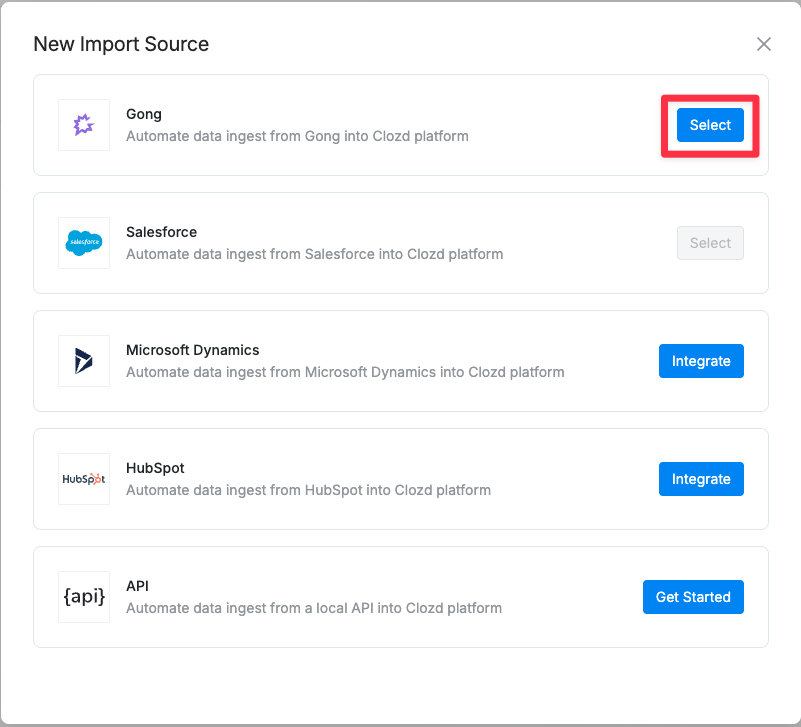Click the Microsoft Dynamics logo icon
This screenshot has width=801, height=727.
(83, 361)
